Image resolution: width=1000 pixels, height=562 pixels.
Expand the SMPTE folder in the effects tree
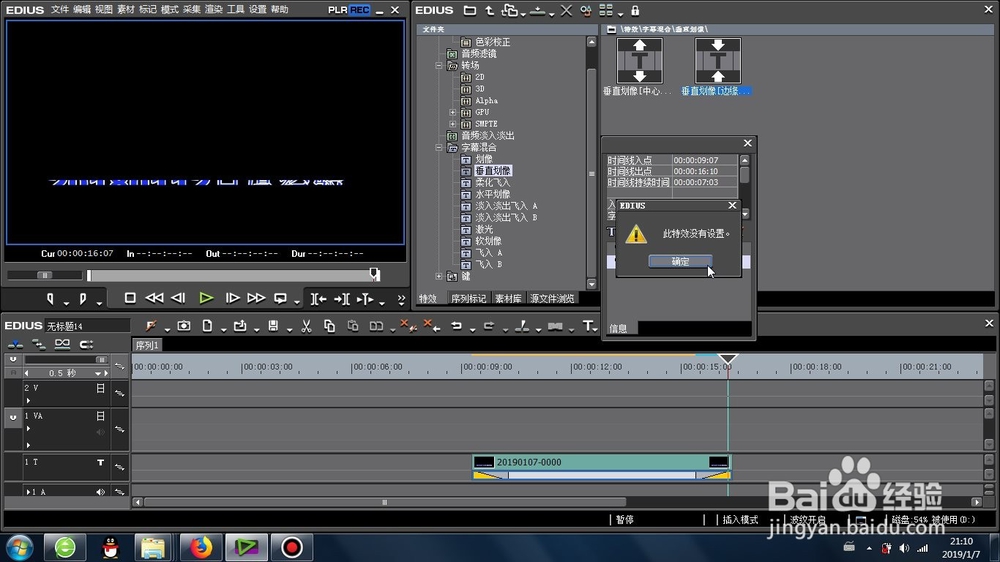[x=453, y=124]
